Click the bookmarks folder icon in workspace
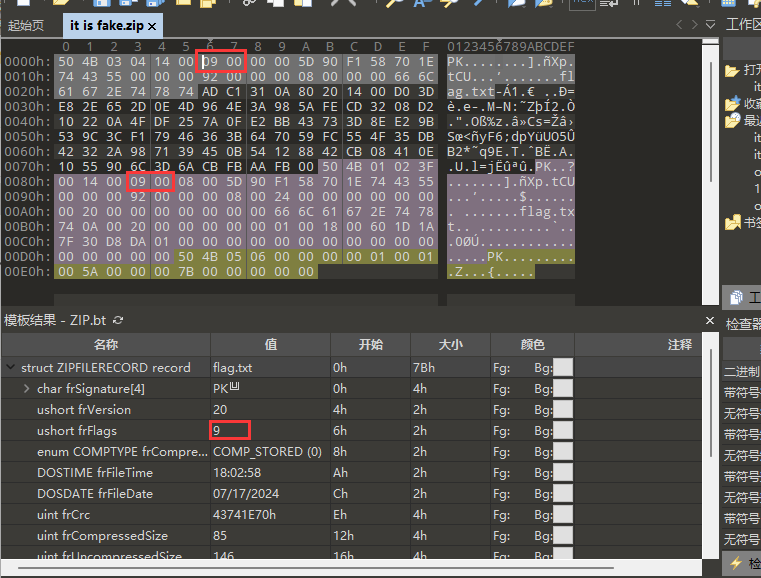The image size is (761, 578). [x=732, y=222]
